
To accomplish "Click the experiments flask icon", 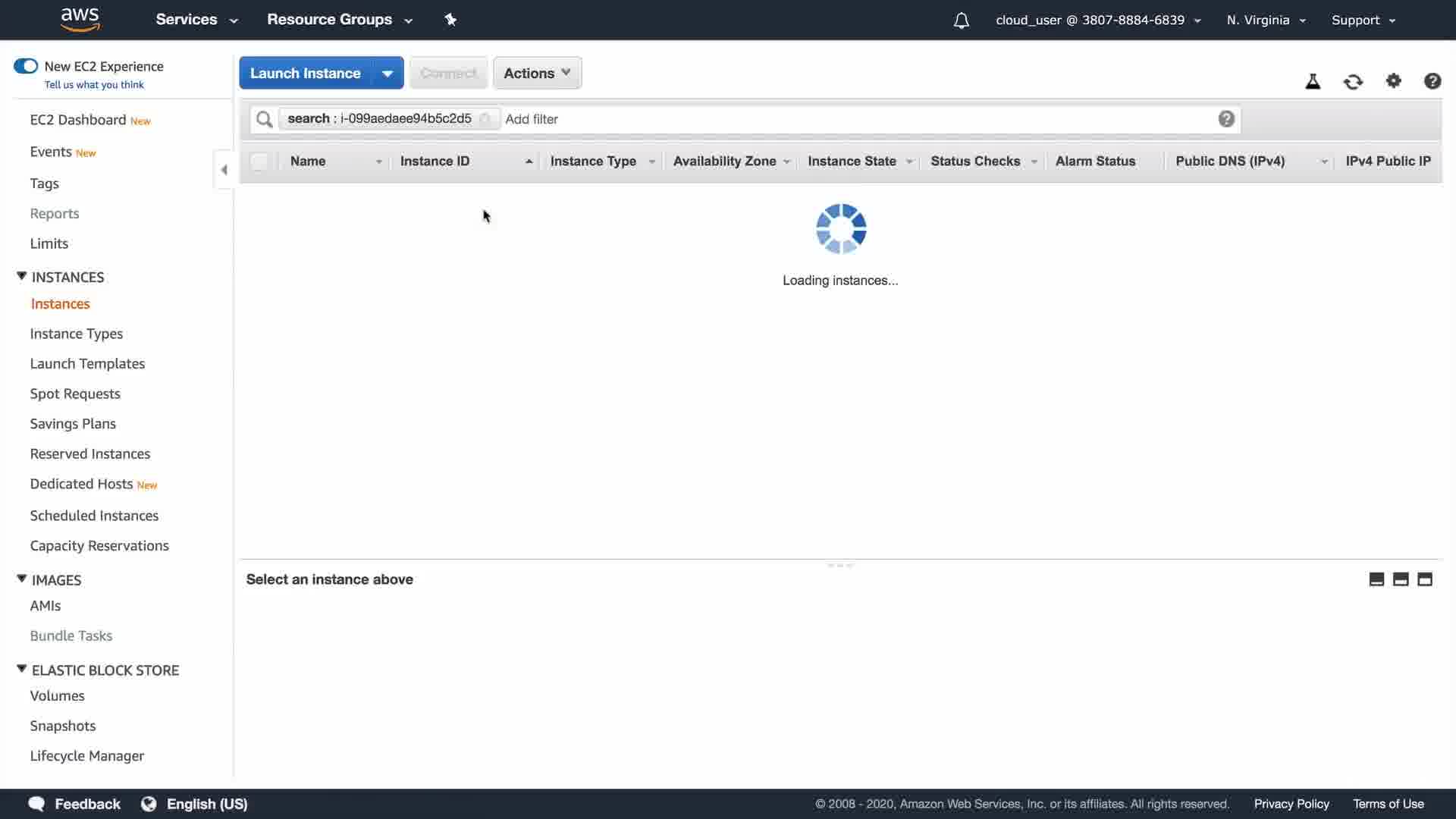I will point(1313,82).
